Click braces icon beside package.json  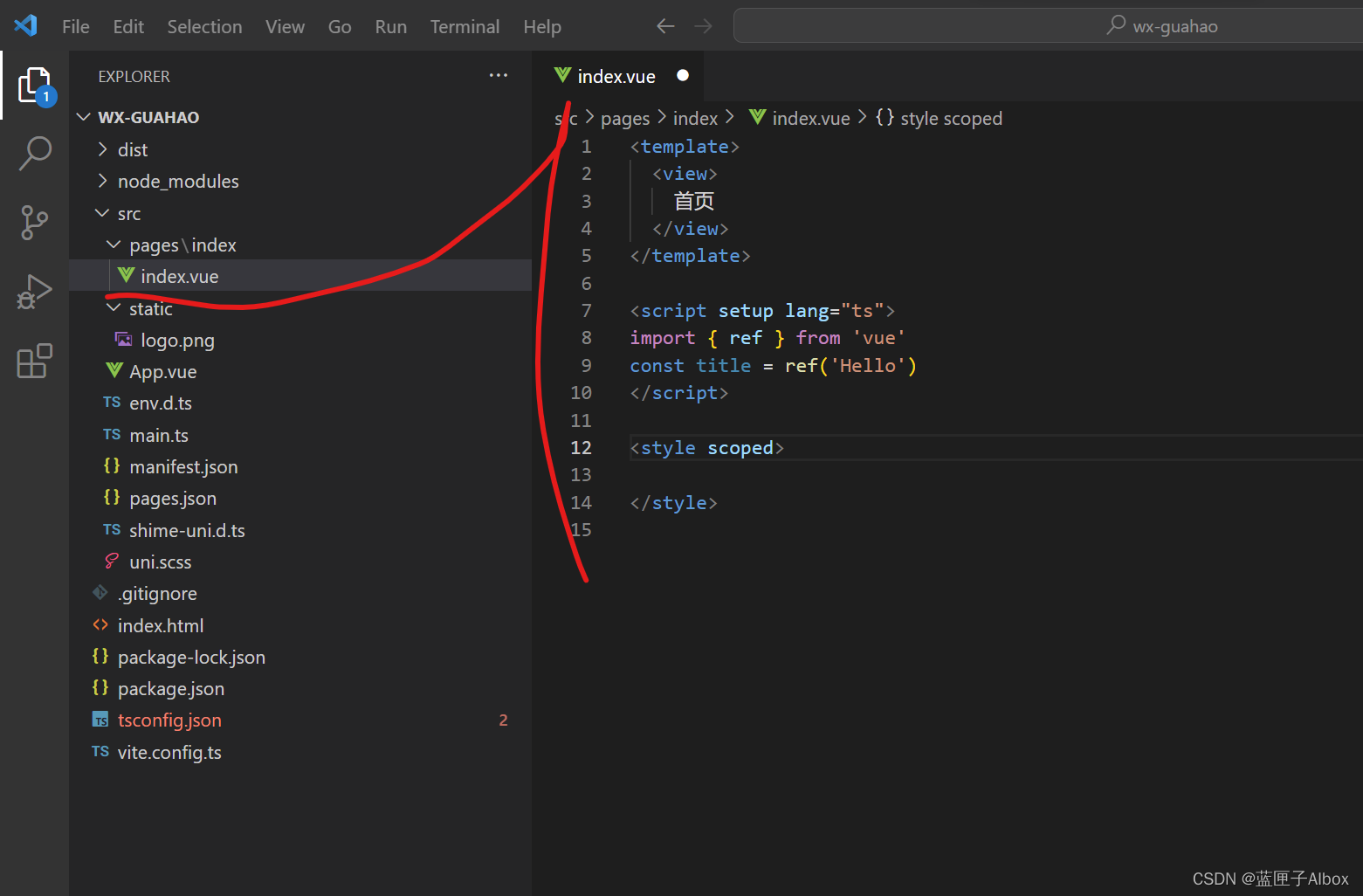100,687
